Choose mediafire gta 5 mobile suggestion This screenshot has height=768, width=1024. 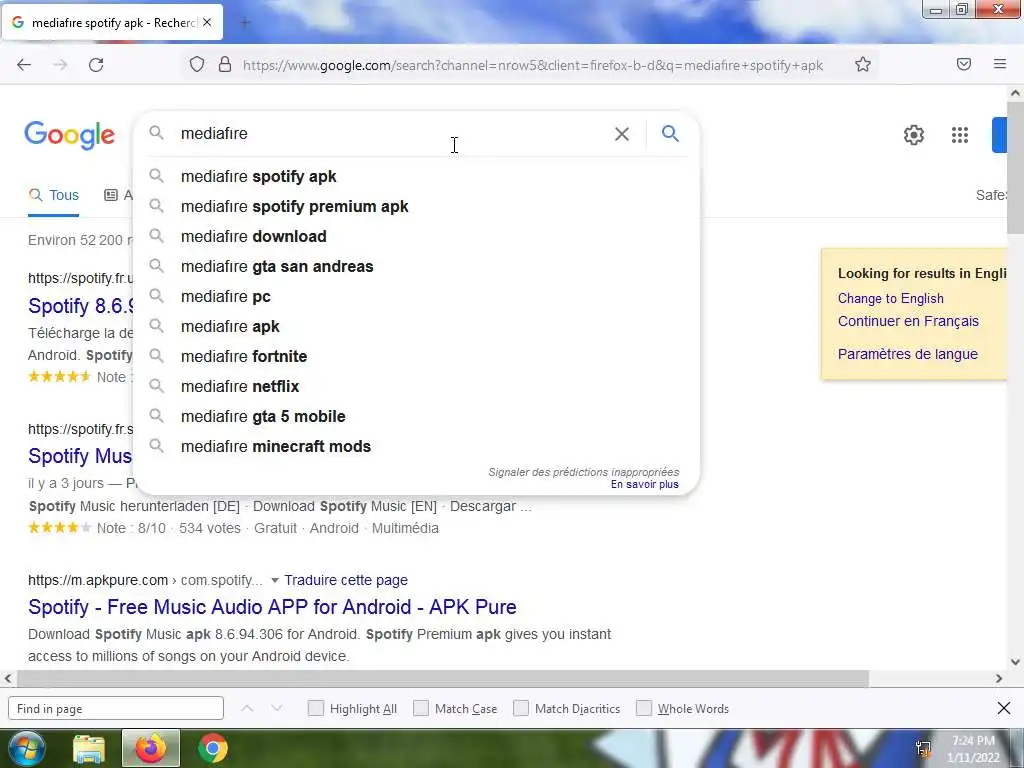click(x=417, y=417)
